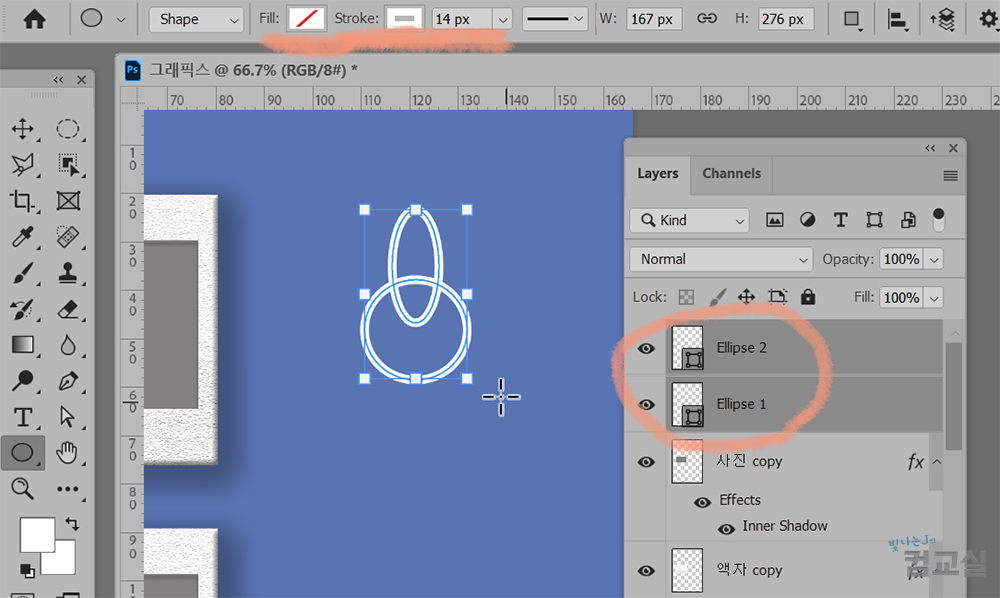The image size is (1000, 598).
Task: Swap foreground and background colors
Action: [x=72, y=524]
